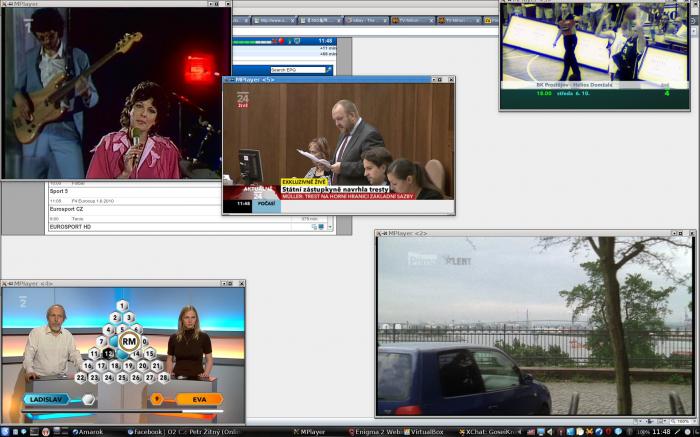Viewport: 700px width, 437px height.
Task: Open the KDE application launcher icon
Action: click(5, 432)
